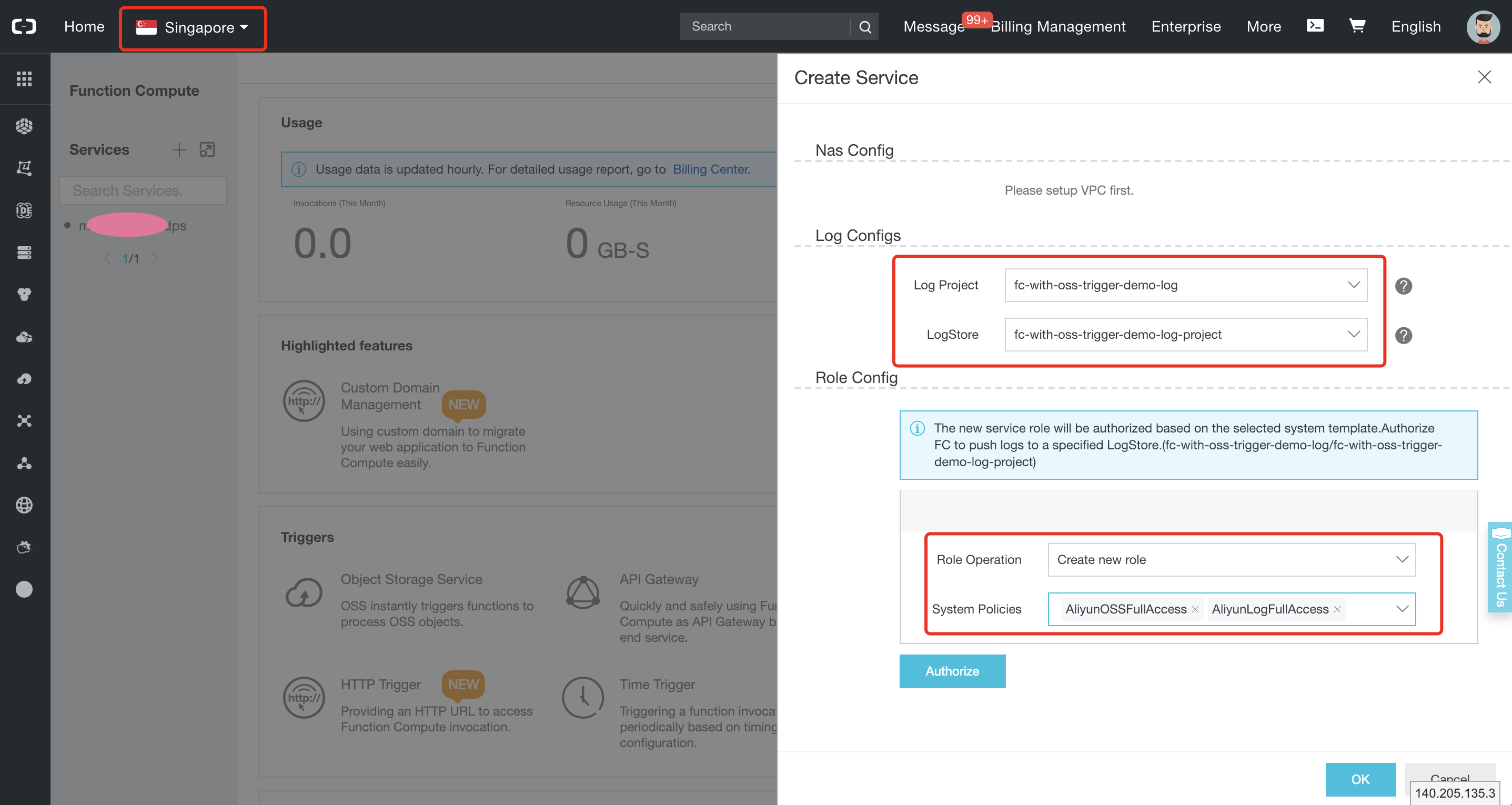Click the shopping cart icon

tap(1356, 26)
